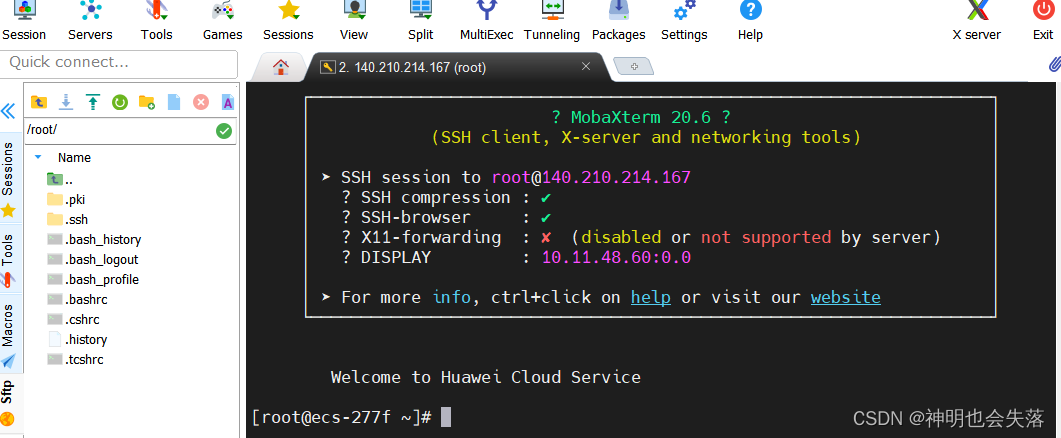Click the DISPLAY value 10.11.48.60:0.0
The image size is (1061, 438).
[616, 257]
